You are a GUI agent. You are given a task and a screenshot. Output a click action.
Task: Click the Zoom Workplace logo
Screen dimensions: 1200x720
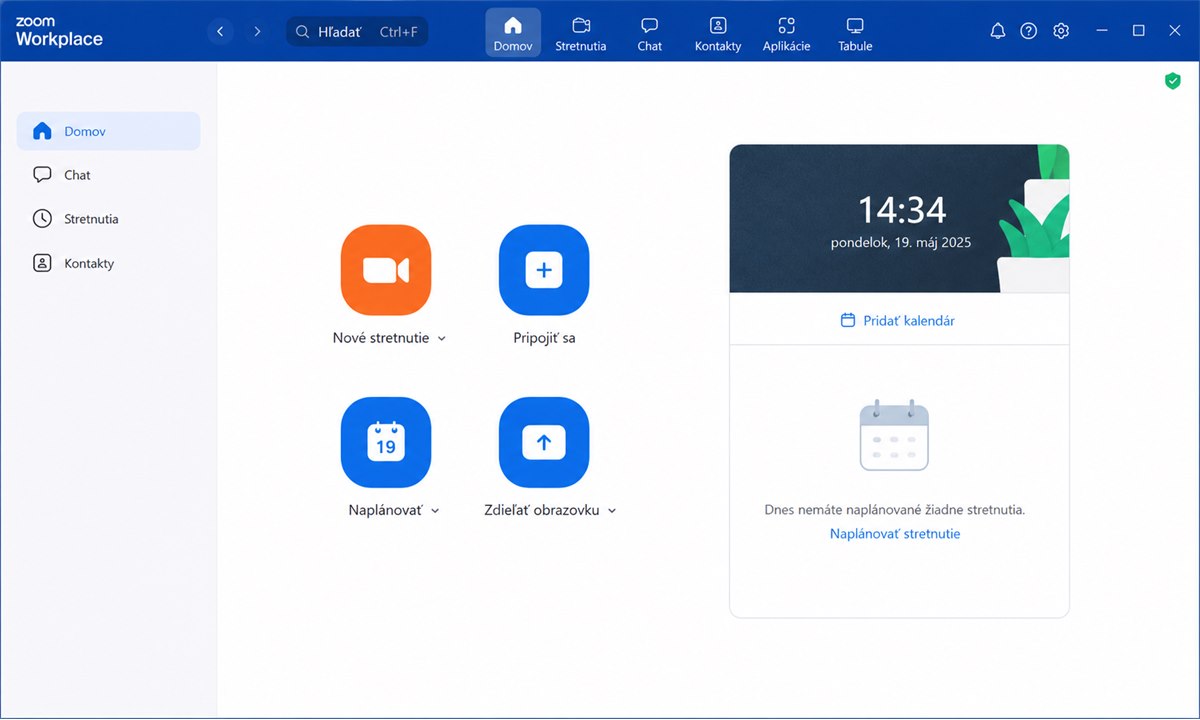pos(59,32)
